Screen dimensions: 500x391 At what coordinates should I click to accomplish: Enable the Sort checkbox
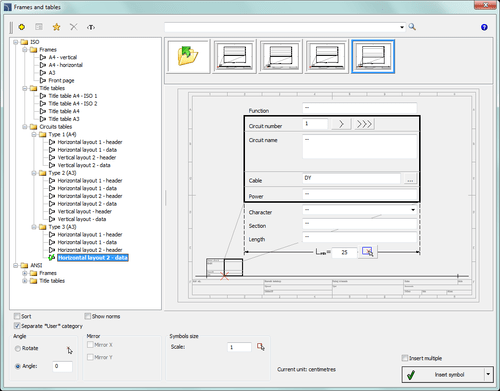[17, 316]
